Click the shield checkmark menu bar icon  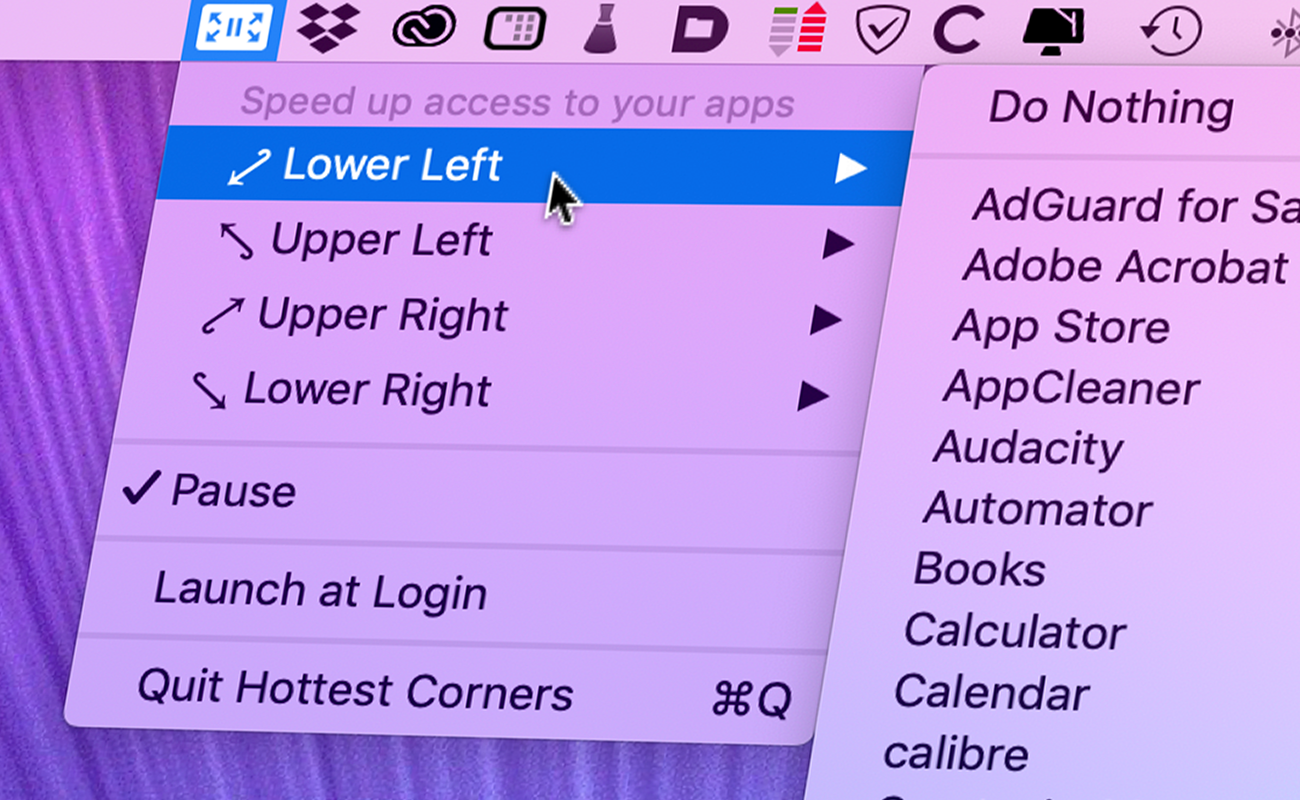[883, 29]
